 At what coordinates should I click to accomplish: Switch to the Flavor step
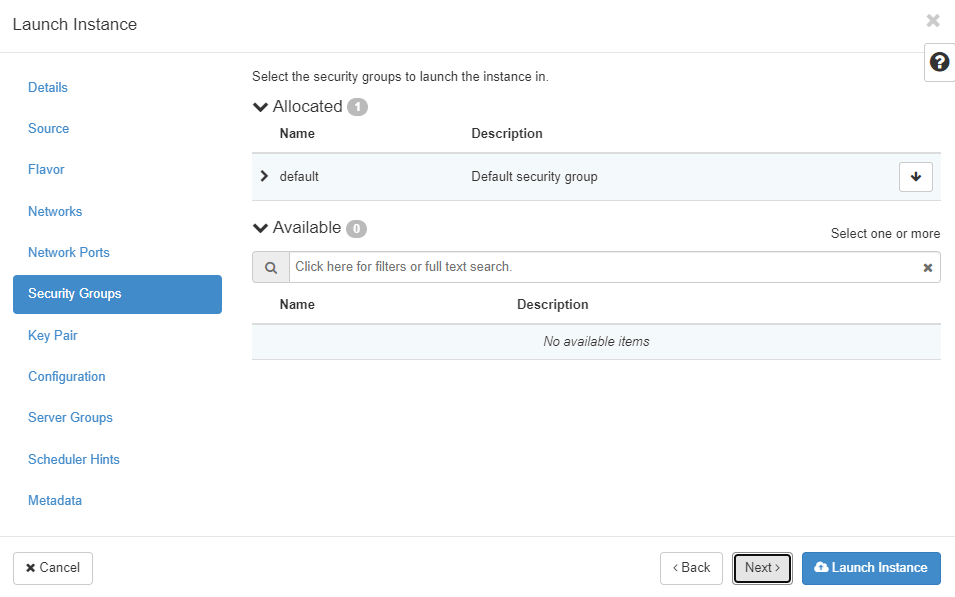point(46,170)
